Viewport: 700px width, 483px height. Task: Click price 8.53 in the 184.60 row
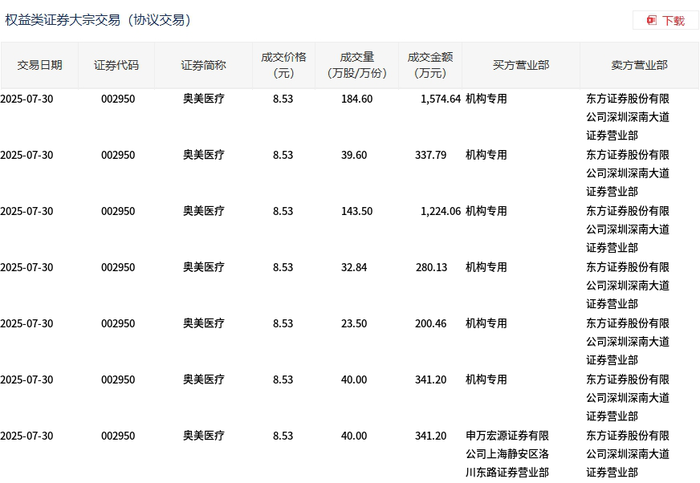pos(283,99)
